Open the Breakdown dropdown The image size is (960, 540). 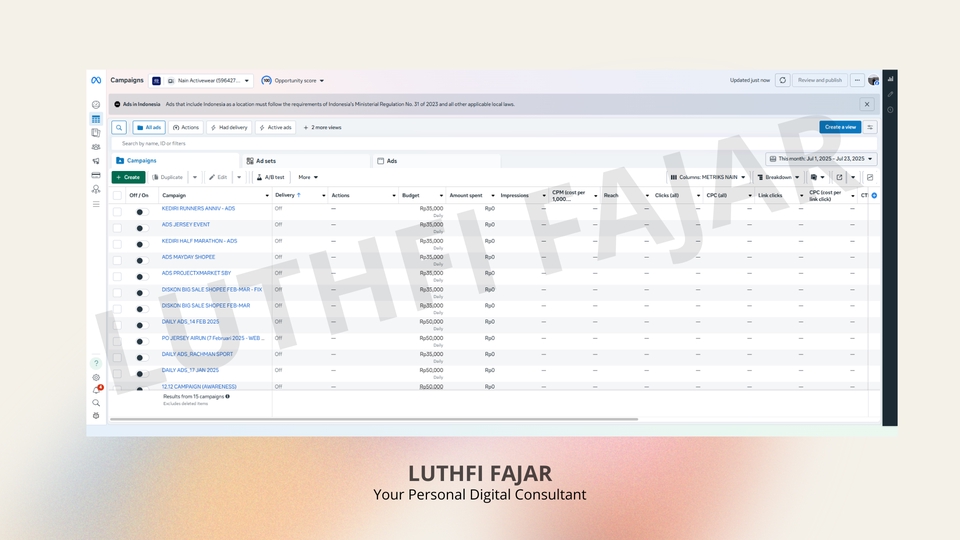pyautogui.click(x=778, y=177)
